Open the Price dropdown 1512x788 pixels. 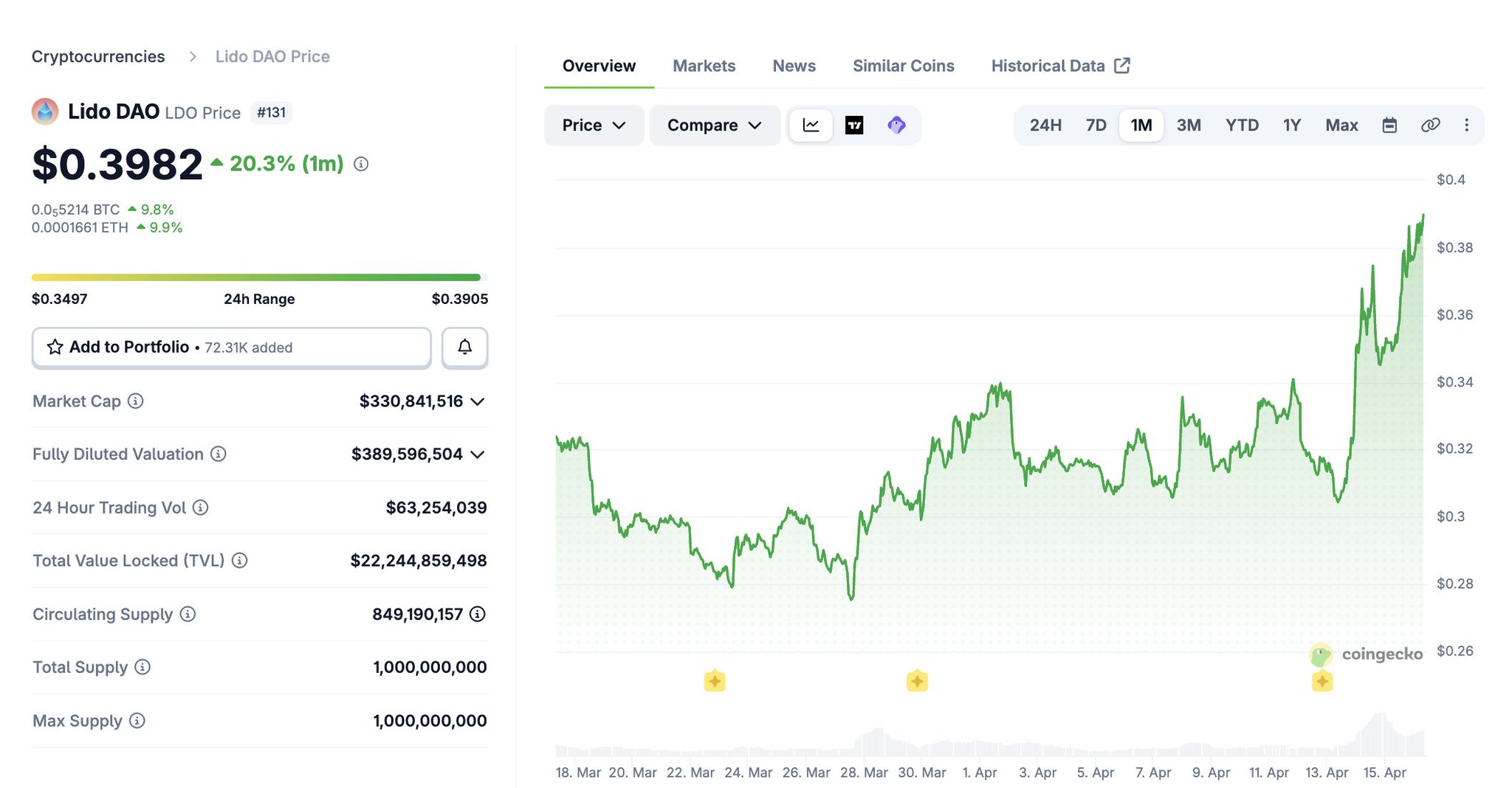[x=594, y=125]
